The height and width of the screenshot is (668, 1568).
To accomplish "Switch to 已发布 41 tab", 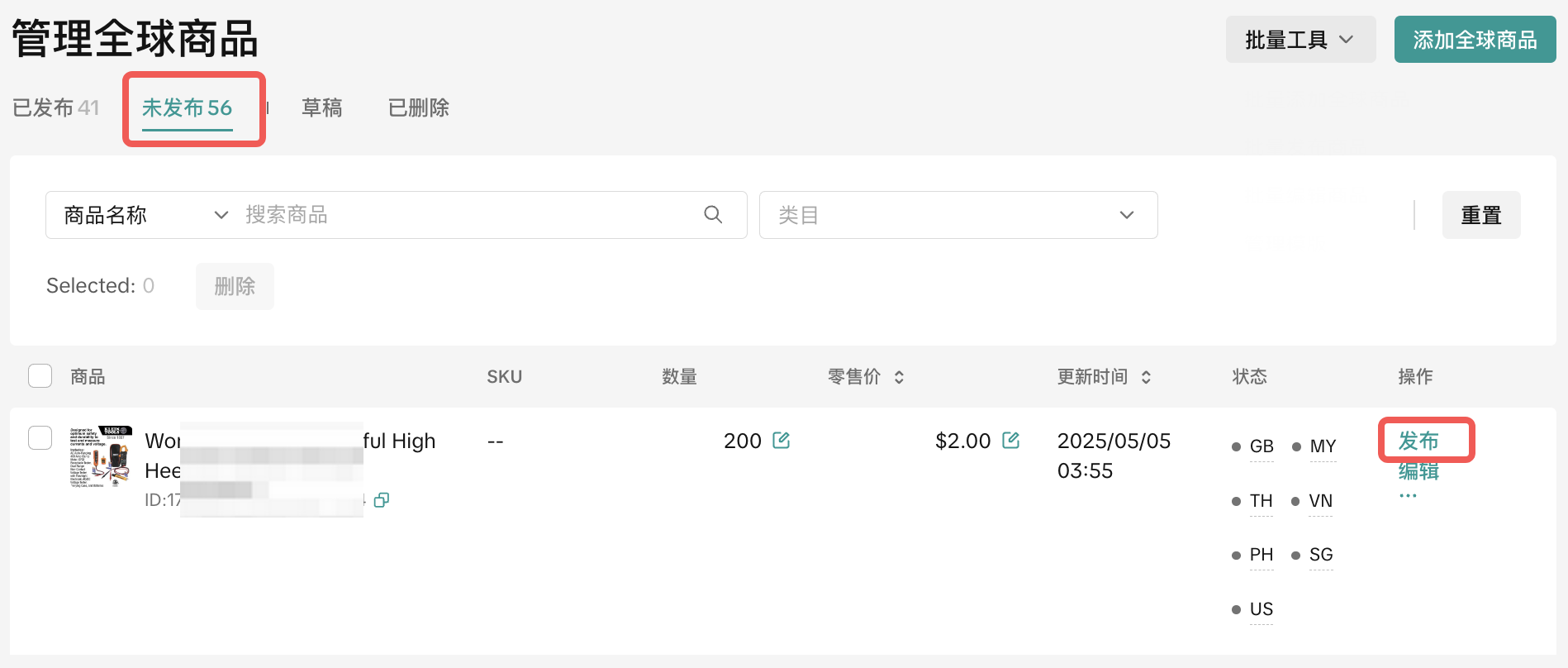I will pyautogui.click(x=56, y=107).
